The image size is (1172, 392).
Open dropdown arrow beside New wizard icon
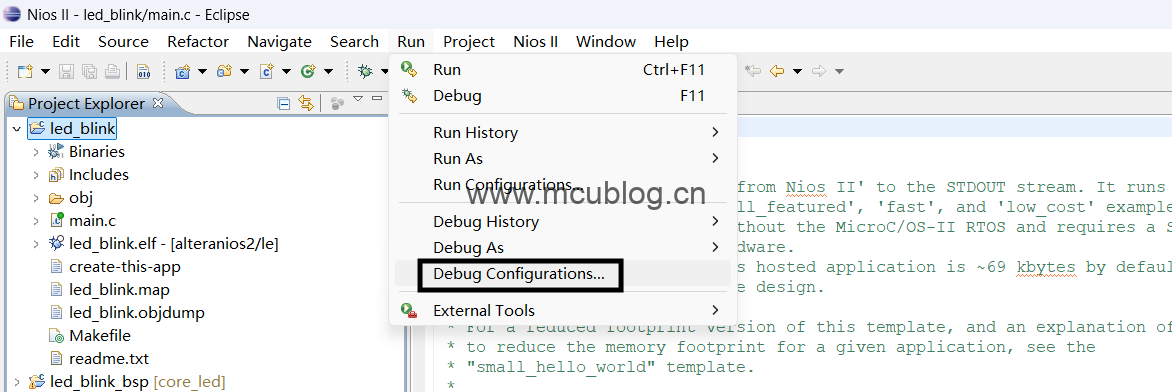(x=46, y=72)
